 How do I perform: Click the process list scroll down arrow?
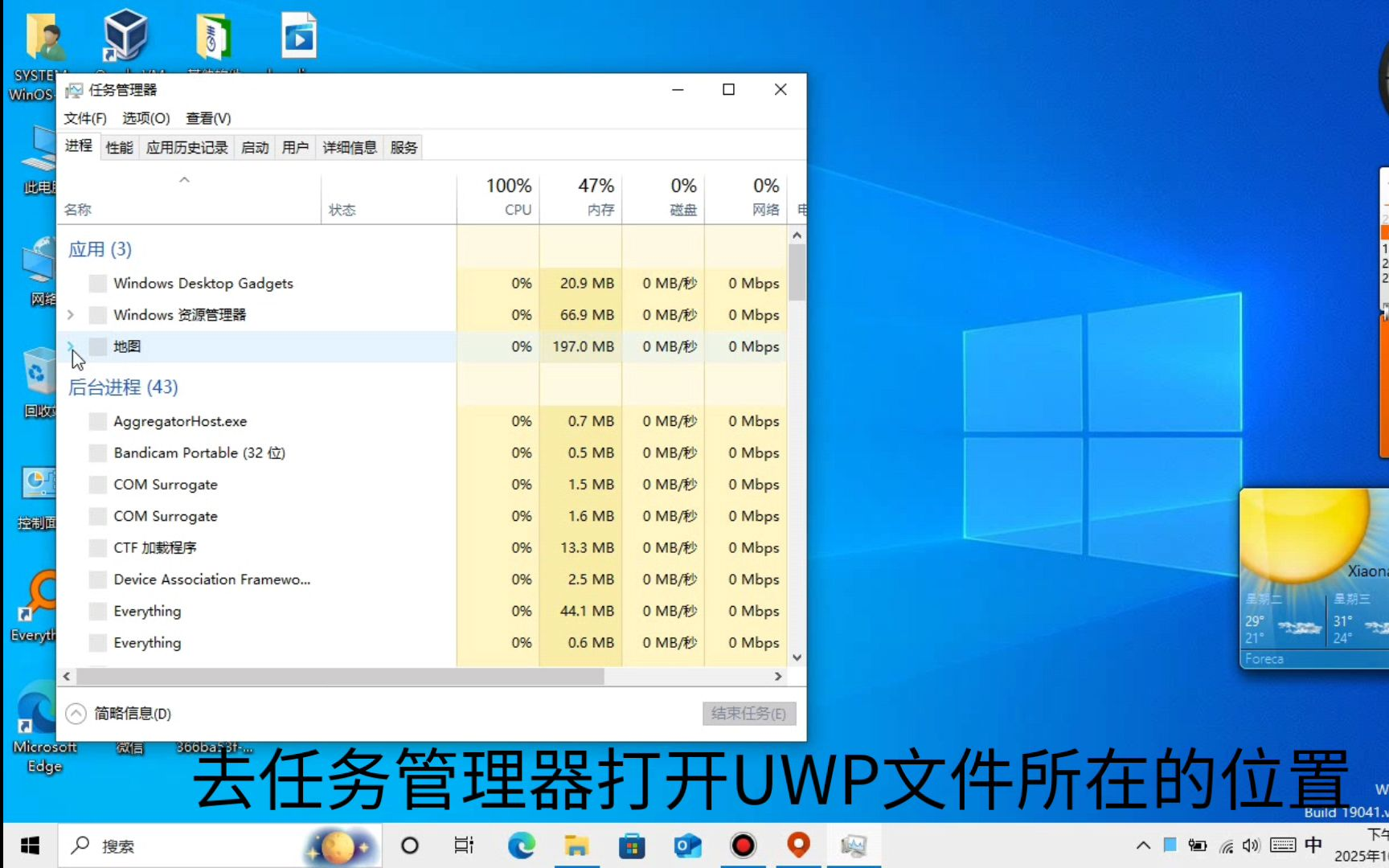[x=797, y=657]
